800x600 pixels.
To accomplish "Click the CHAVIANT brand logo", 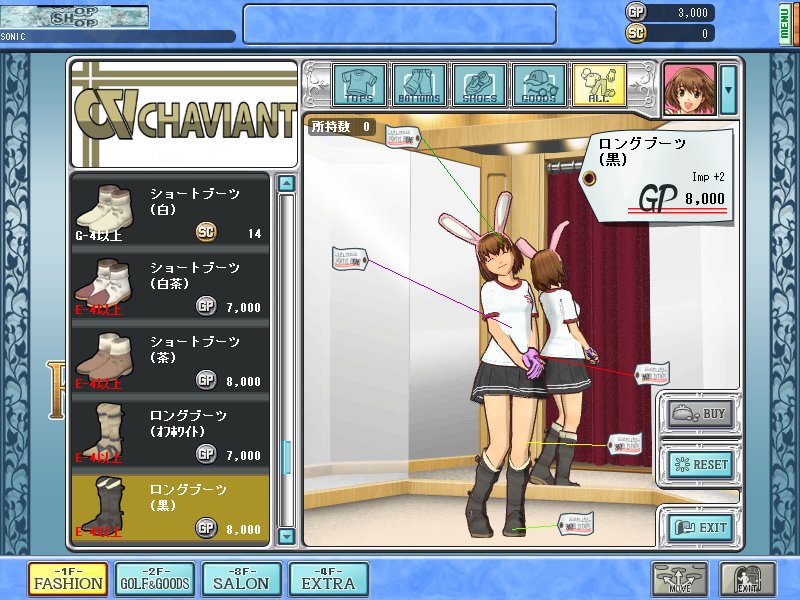I will point(185,114).
